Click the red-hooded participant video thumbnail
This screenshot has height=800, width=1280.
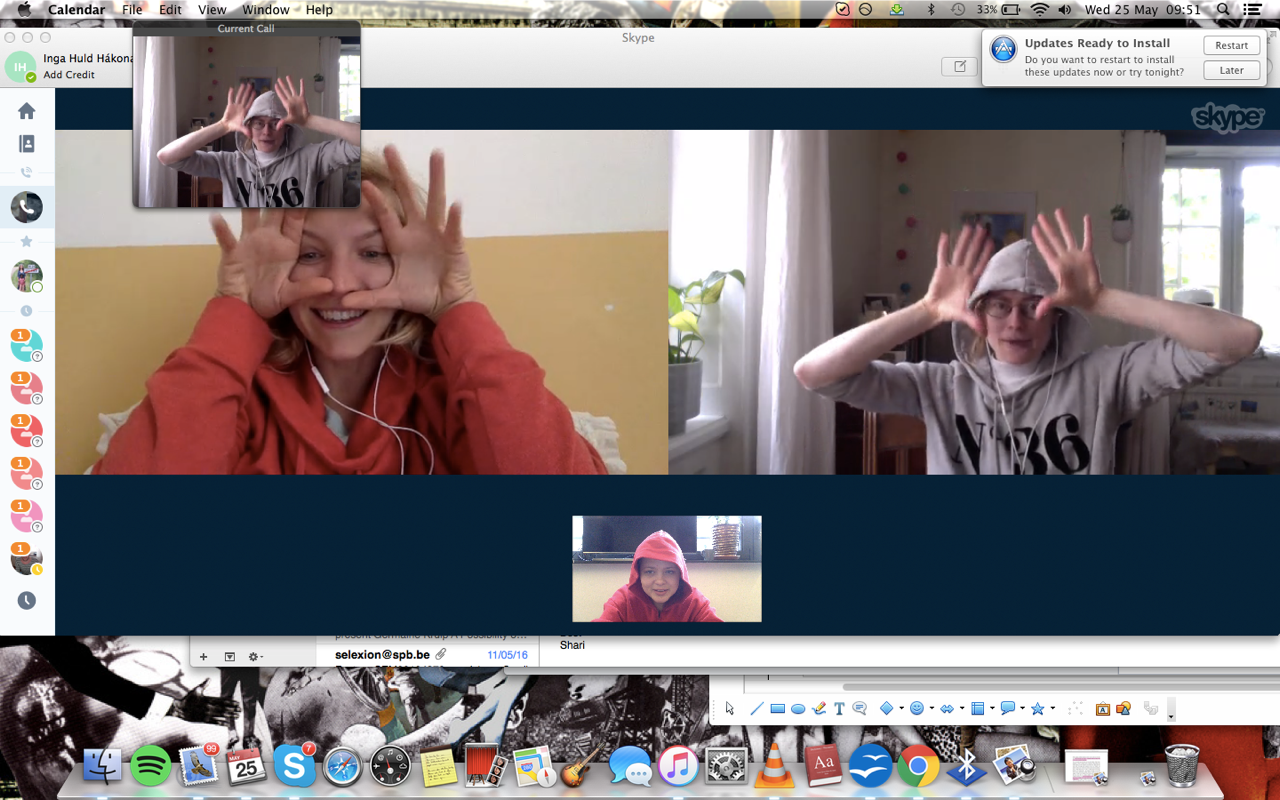(x=666, y=569)
